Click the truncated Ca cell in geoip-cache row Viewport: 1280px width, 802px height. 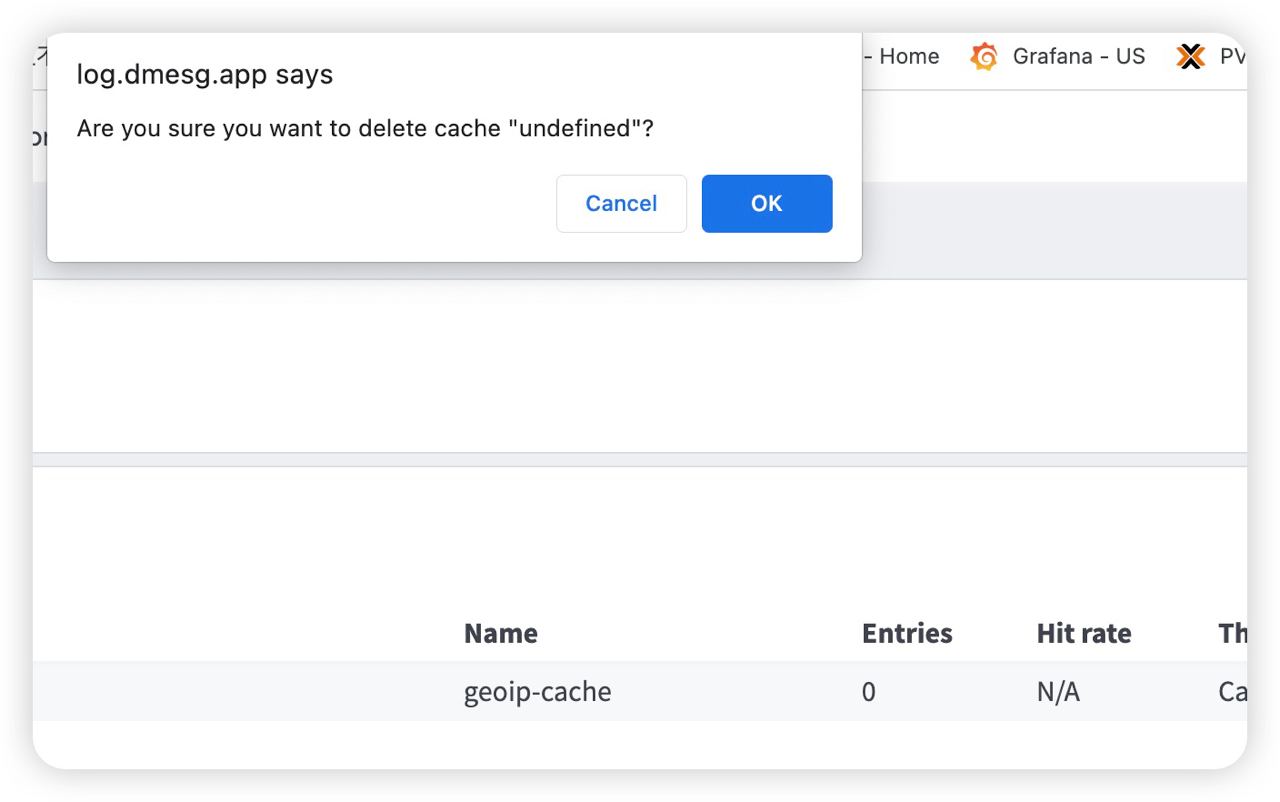tap(1232, 692)
